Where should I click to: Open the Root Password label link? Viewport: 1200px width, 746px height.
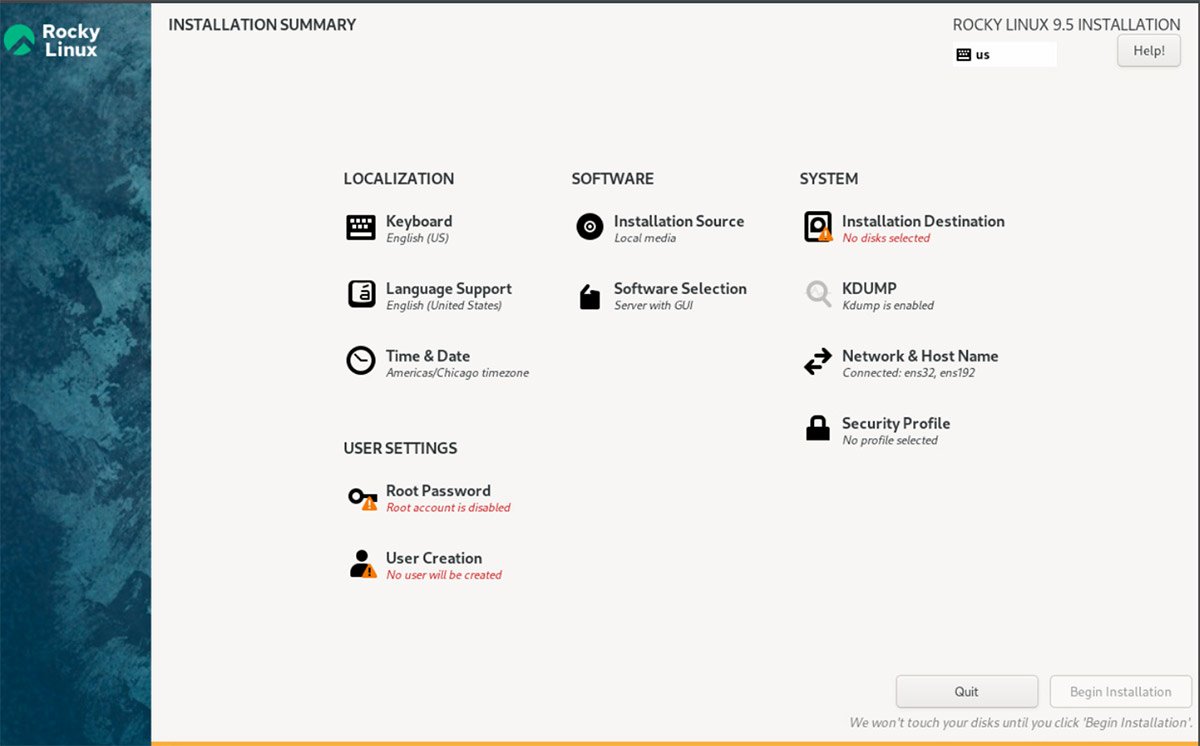438,491
